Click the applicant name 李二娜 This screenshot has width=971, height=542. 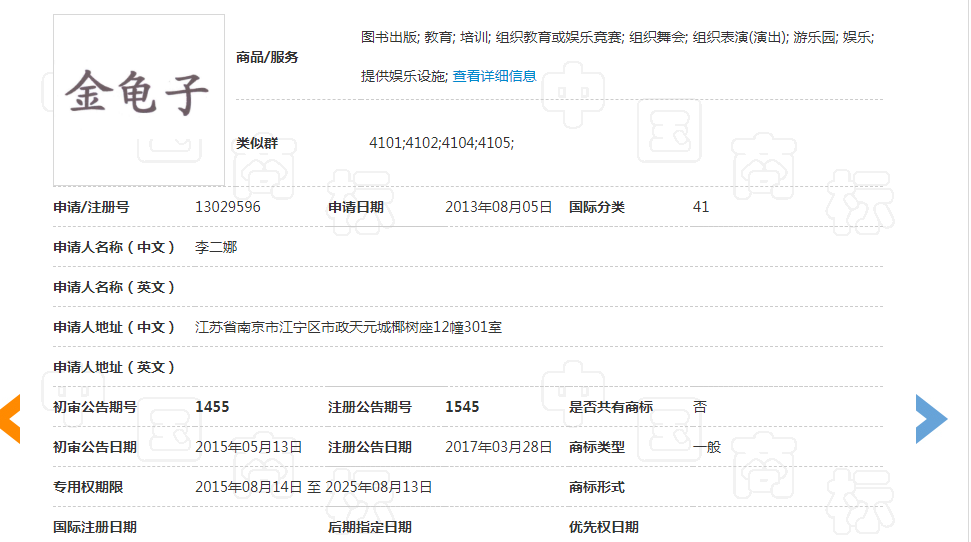pyautogui.click(x=216, y=247)
